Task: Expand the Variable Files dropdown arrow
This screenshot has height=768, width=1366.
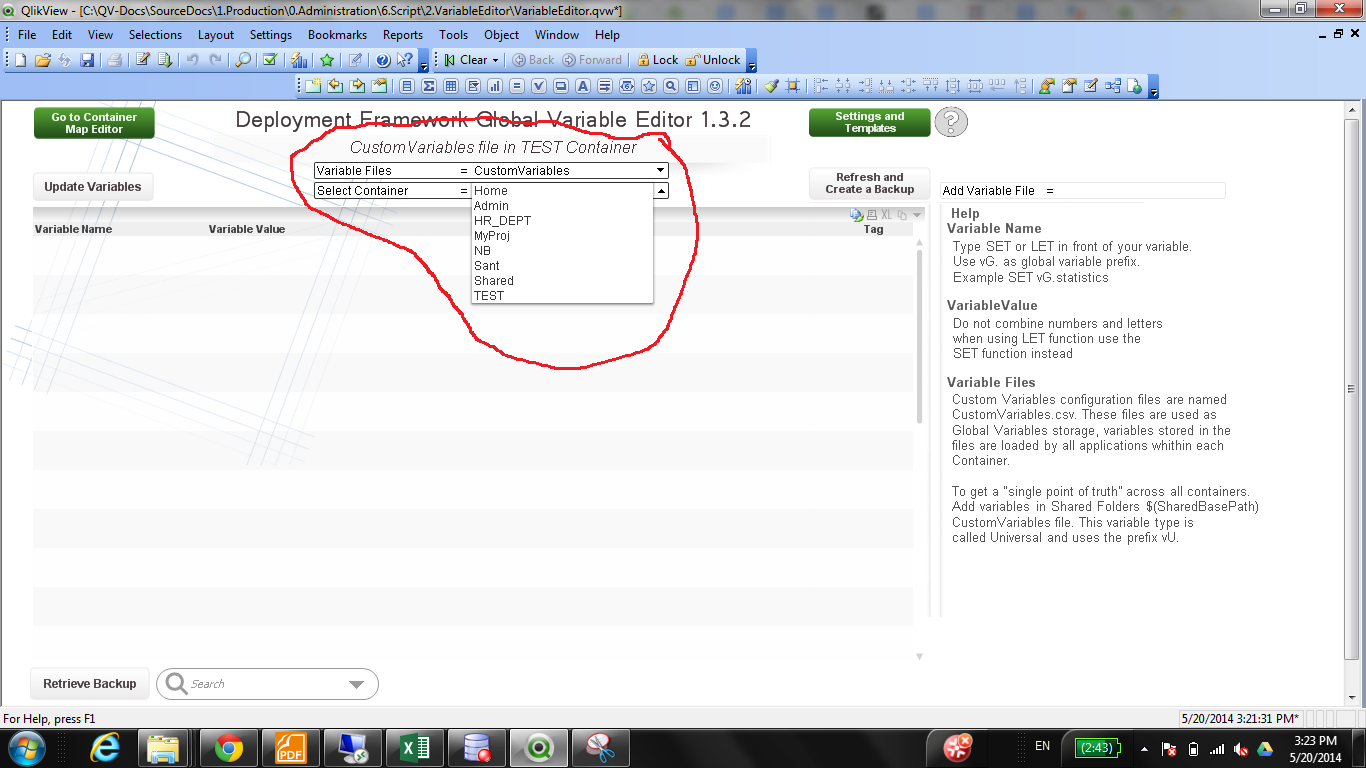Action: [660, 170]
